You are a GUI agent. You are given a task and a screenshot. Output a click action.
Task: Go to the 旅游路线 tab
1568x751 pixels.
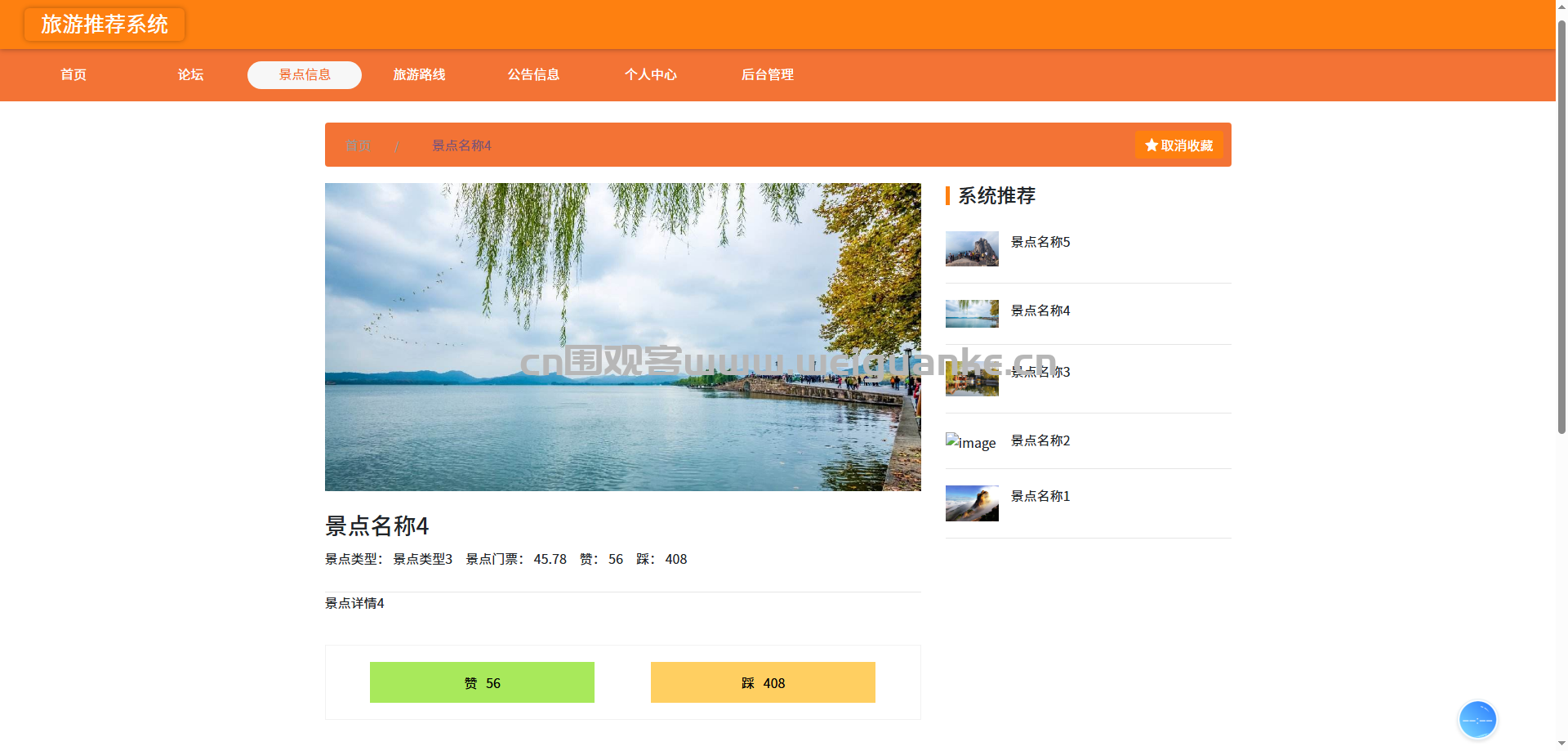(x=419, y=75)
